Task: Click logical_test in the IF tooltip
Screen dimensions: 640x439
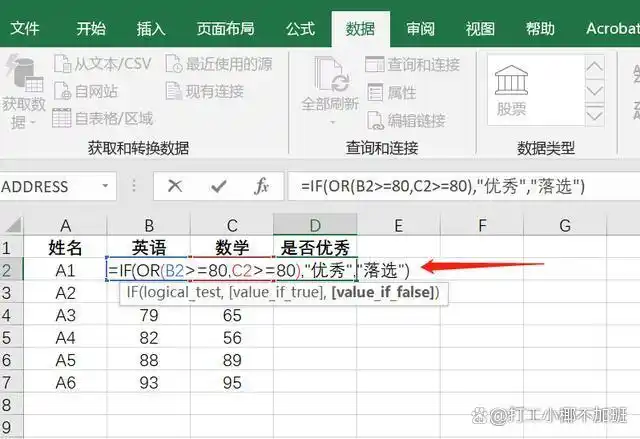Action: click(182, 293)
